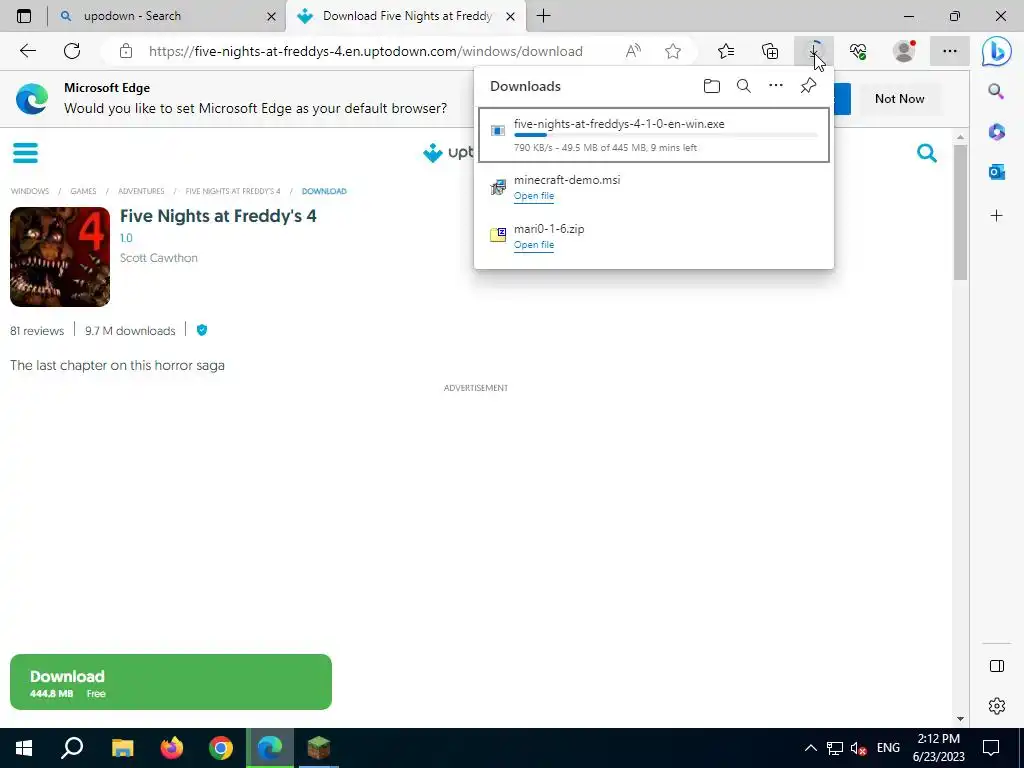Click the address bar URL
Screen dimensions: 1024x768
point(366,52)
